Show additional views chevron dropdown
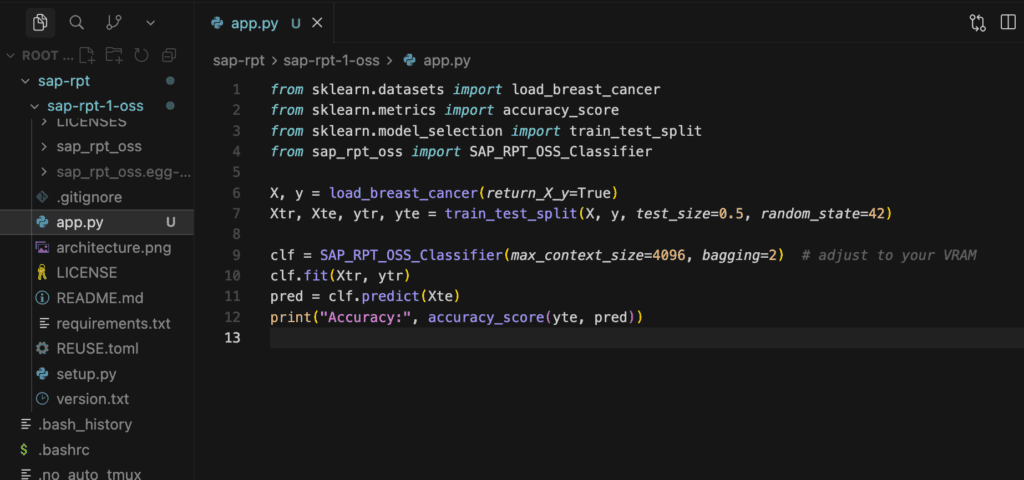 click(150, 22)
